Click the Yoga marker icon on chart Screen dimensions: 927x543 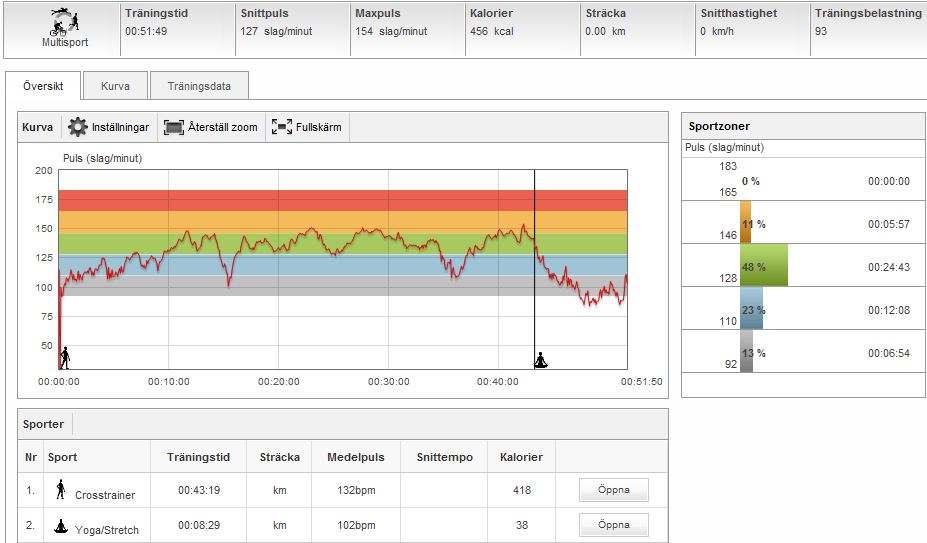[542, 359]
